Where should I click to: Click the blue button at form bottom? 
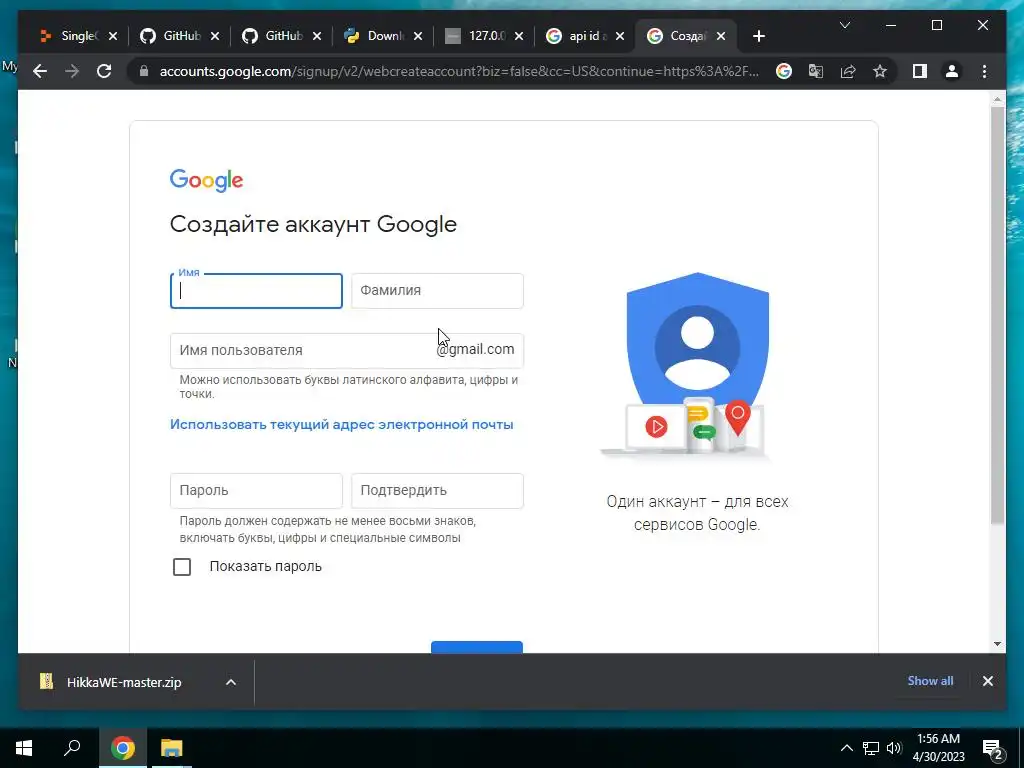[477, 647]
